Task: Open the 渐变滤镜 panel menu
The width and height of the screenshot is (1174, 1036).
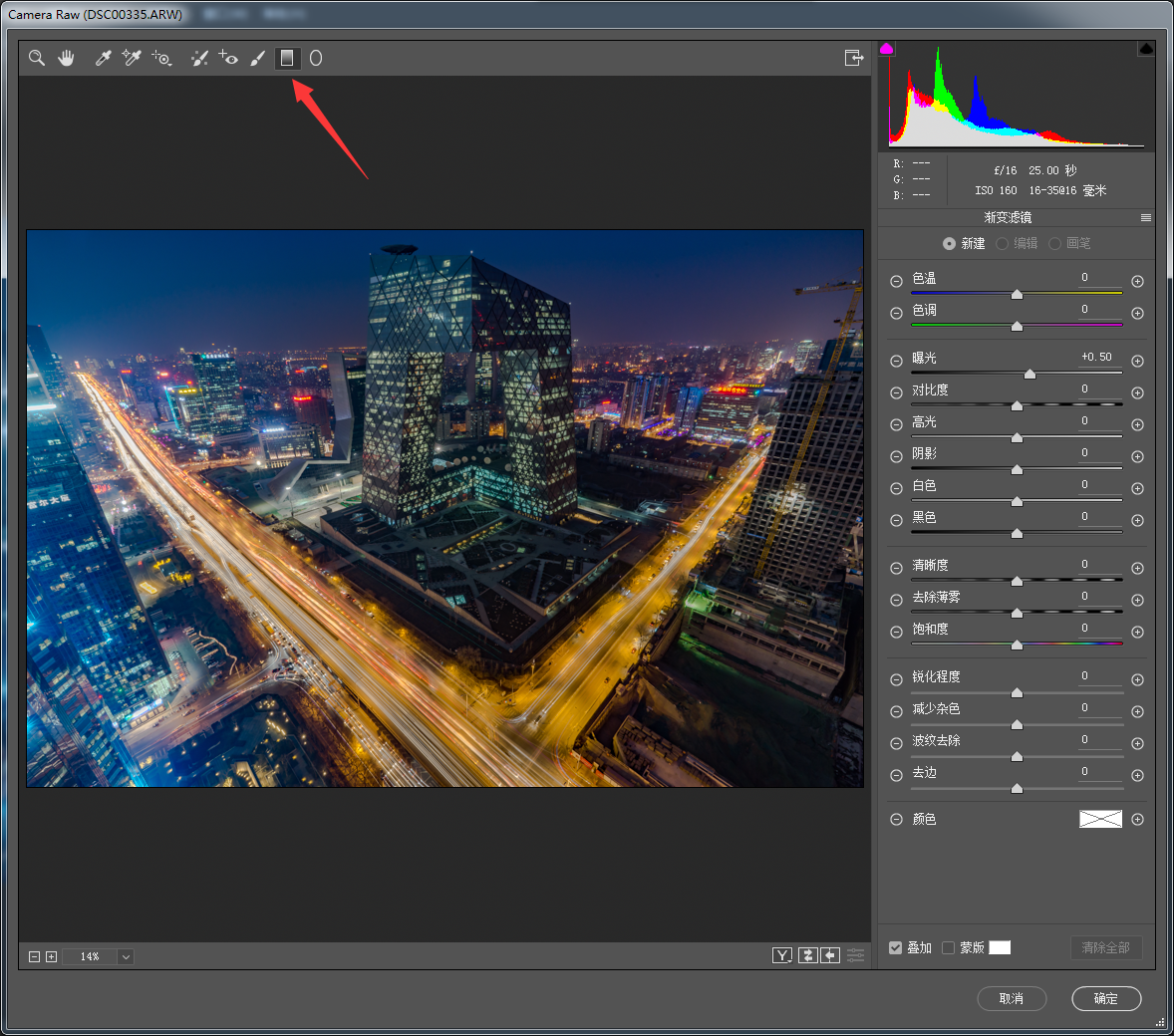Action: point(1145,217)
